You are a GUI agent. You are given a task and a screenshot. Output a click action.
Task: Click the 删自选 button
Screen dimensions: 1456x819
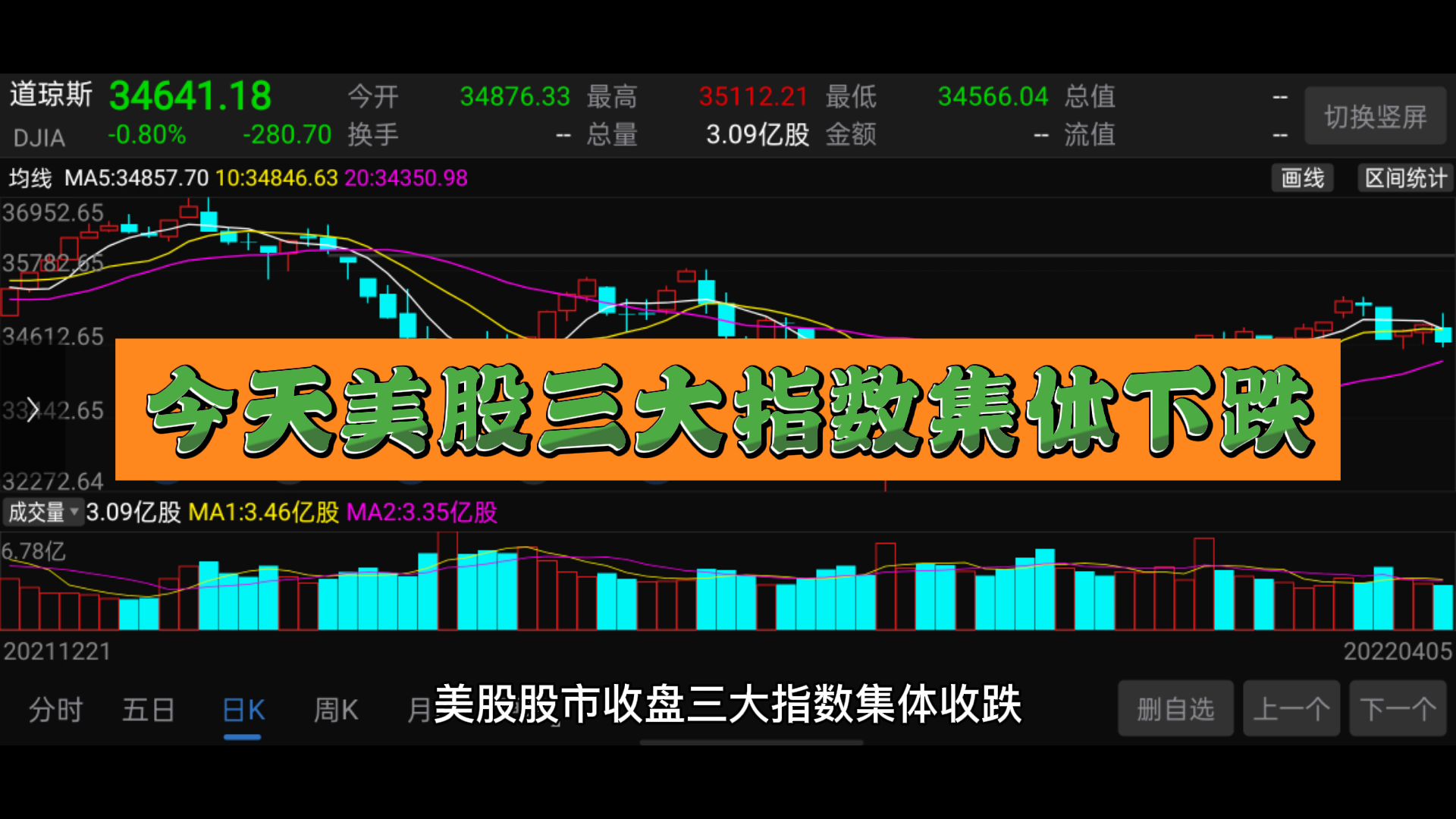click(1175, 709)
